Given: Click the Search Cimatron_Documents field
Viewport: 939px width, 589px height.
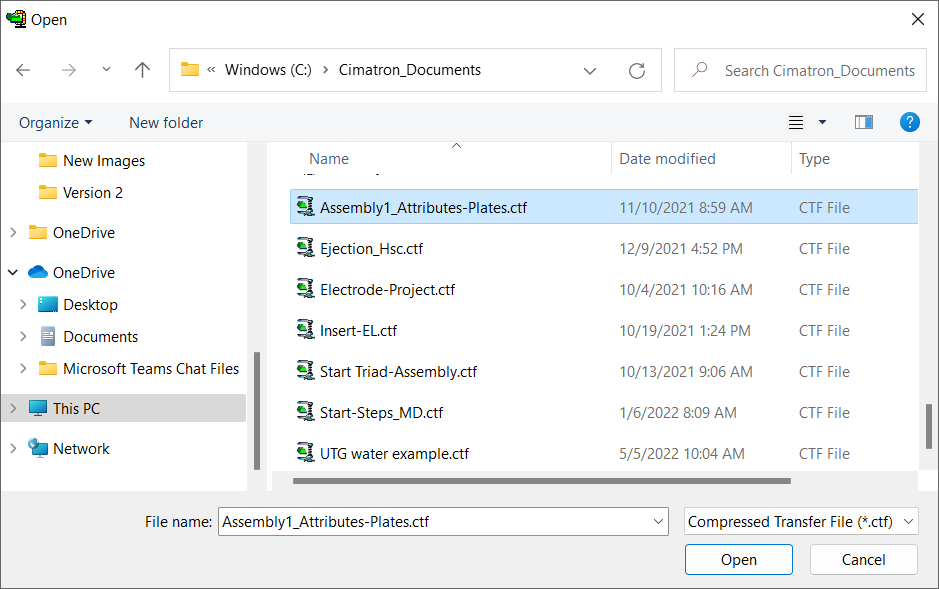Looking at the screenshot, I should (800, 71).
